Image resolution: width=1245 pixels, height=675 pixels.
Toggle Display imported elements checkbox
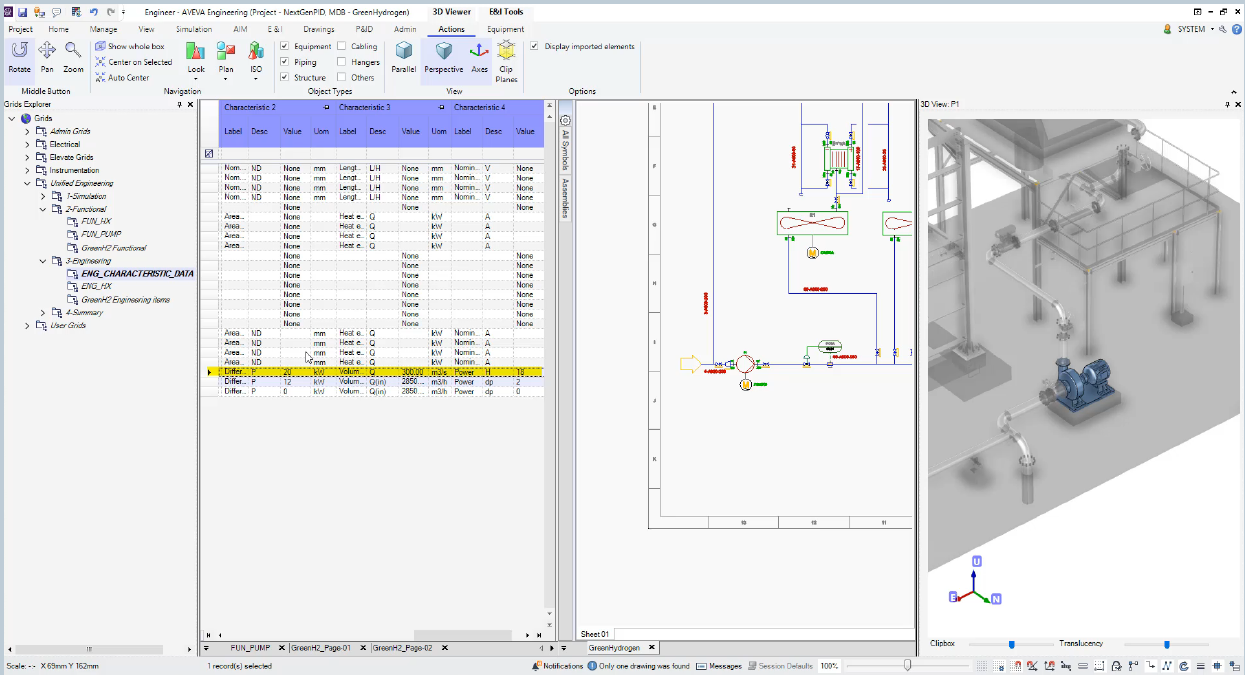click(x=534, y=46)
